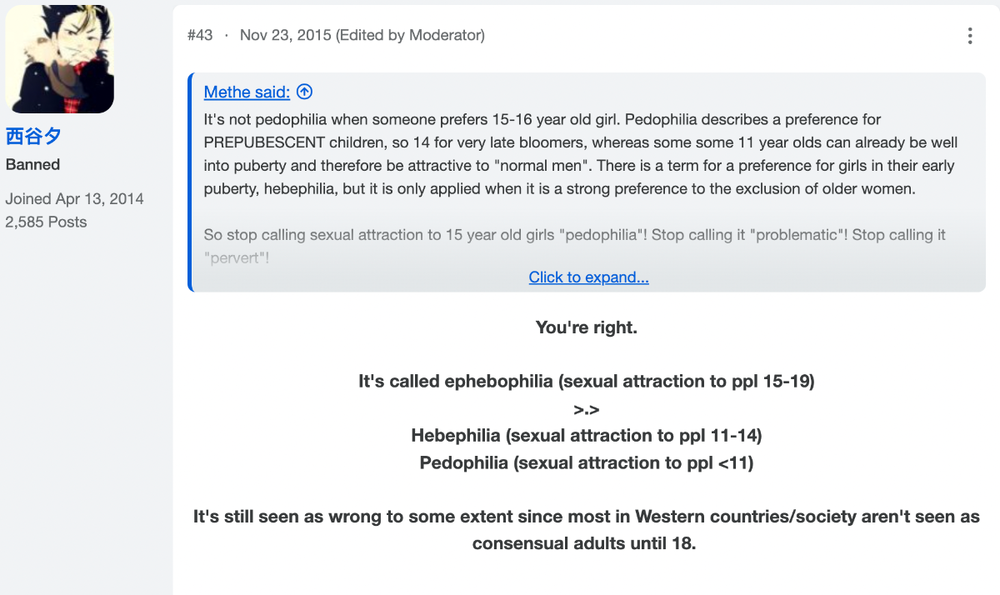Click the Nov 23, 2015 post date
Image resolution: width=1000 pixels, height=595 pixels.
coord(285,35)
